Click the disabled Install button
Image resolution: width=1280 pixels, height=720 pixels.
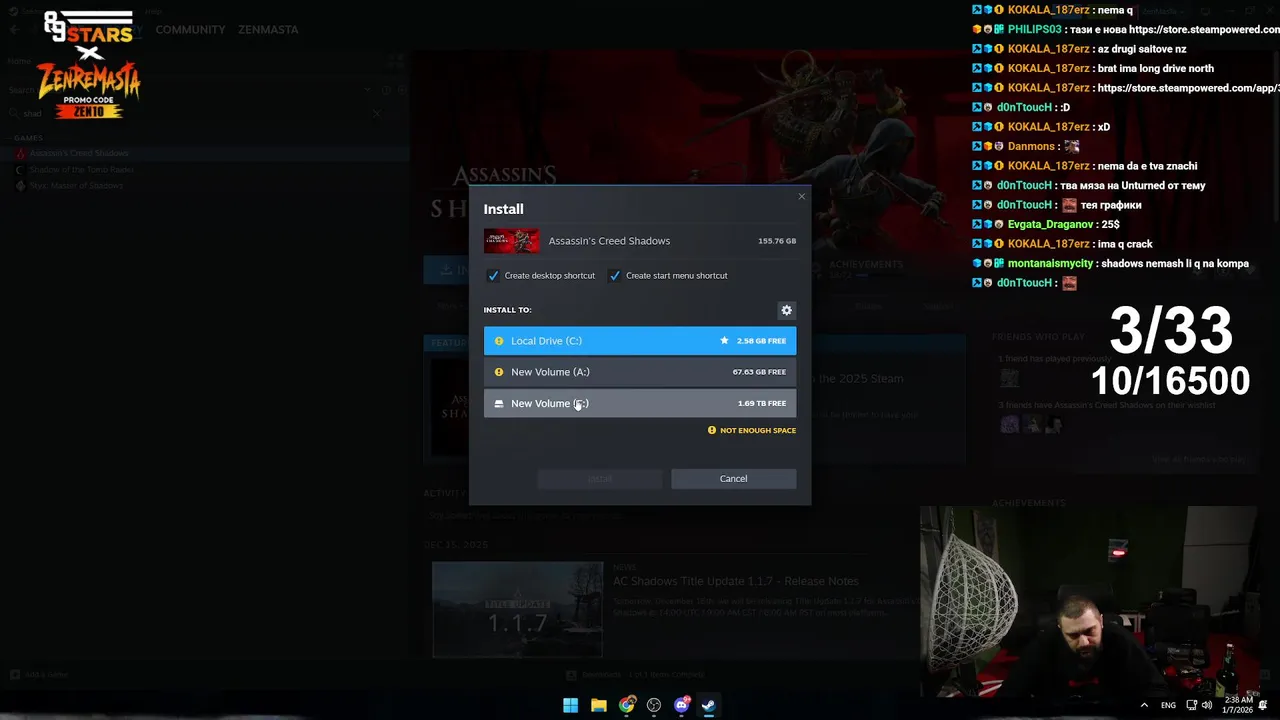coord(600,478)
